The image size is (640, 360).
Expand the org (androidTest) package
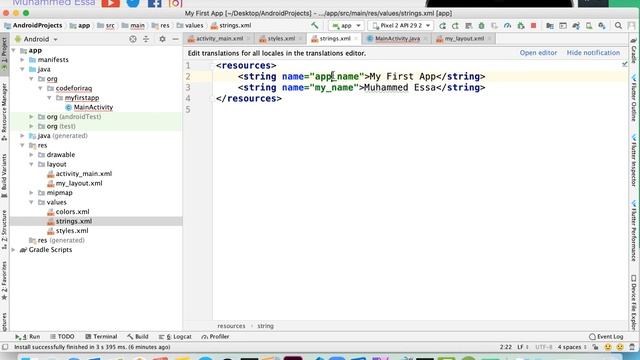coord(32,117)
